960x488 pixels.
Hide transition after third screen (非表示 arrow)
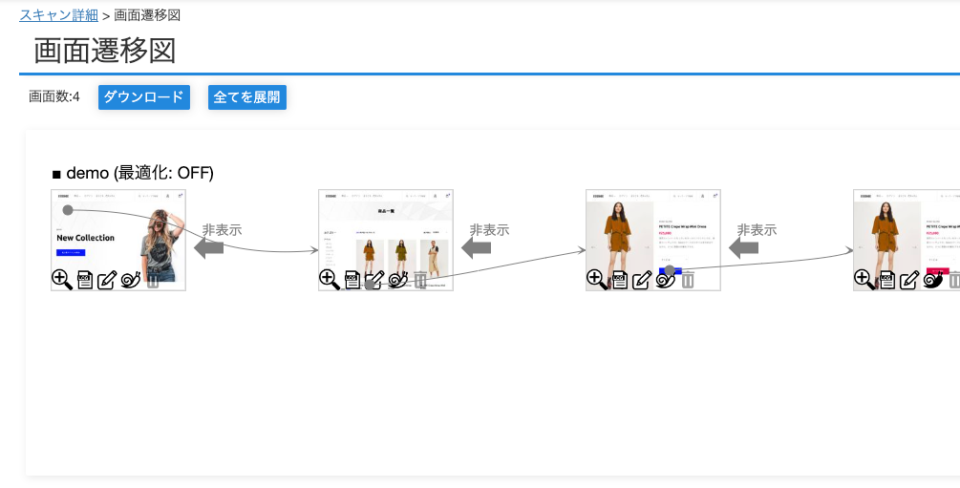744,248
